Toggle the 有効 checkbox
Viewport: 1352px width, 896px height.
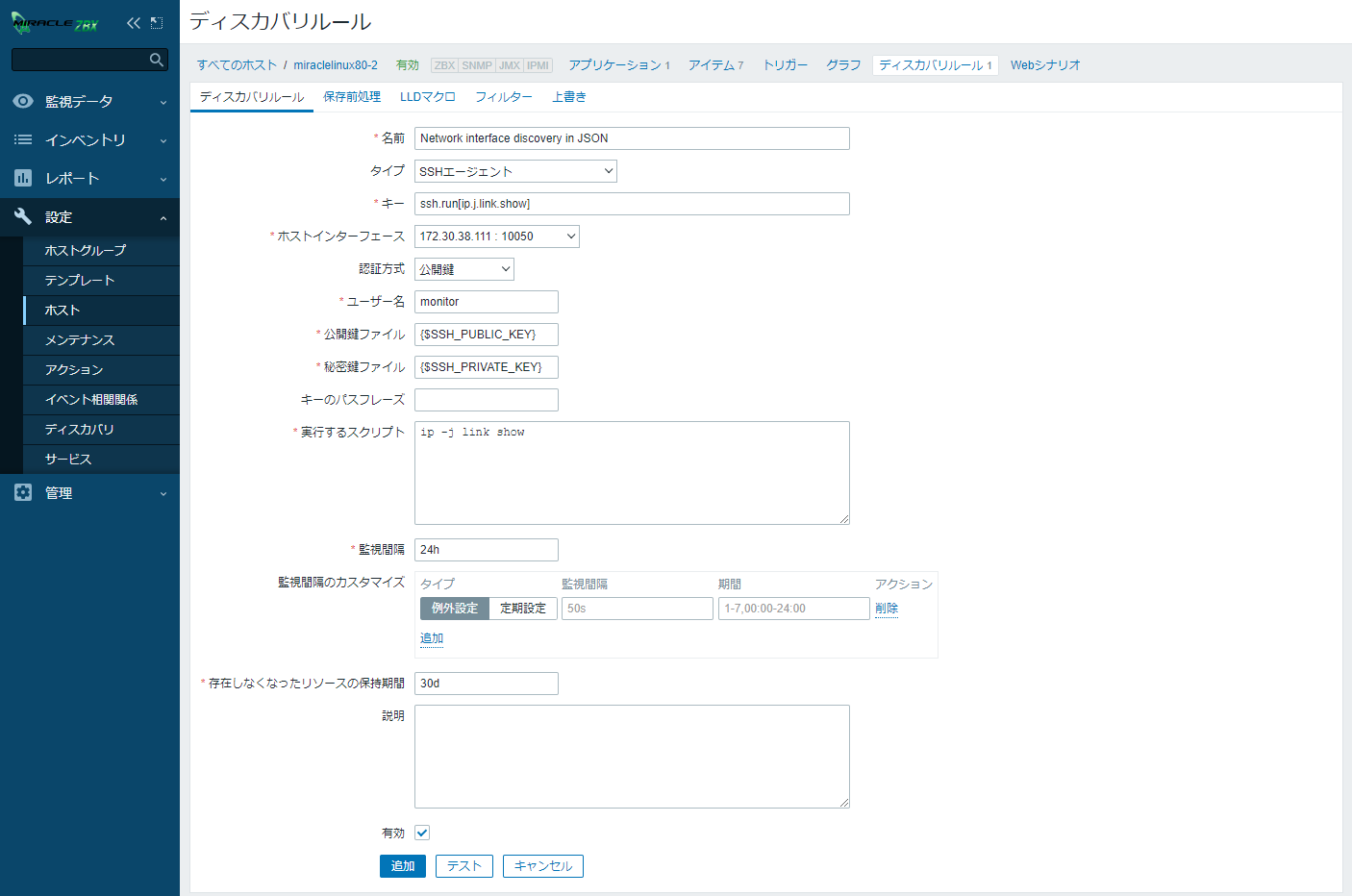tap(422, 833)
